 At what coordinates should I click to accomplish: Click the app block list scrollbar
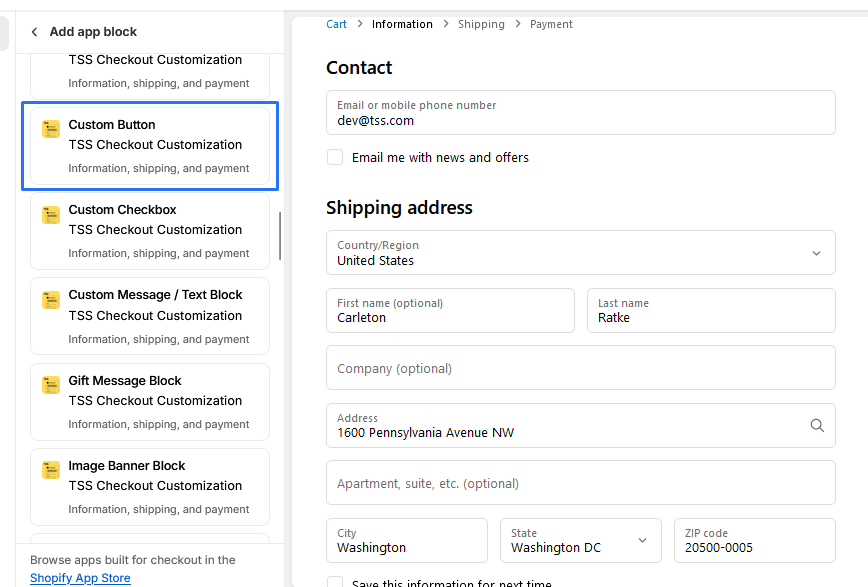(280, 236)
